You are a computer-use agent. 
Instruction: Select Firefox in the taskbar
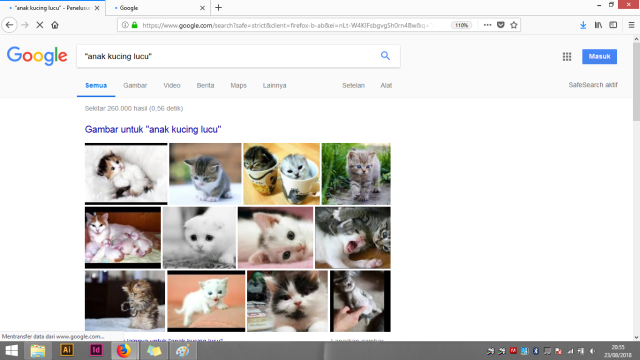[x=124, y=351]
